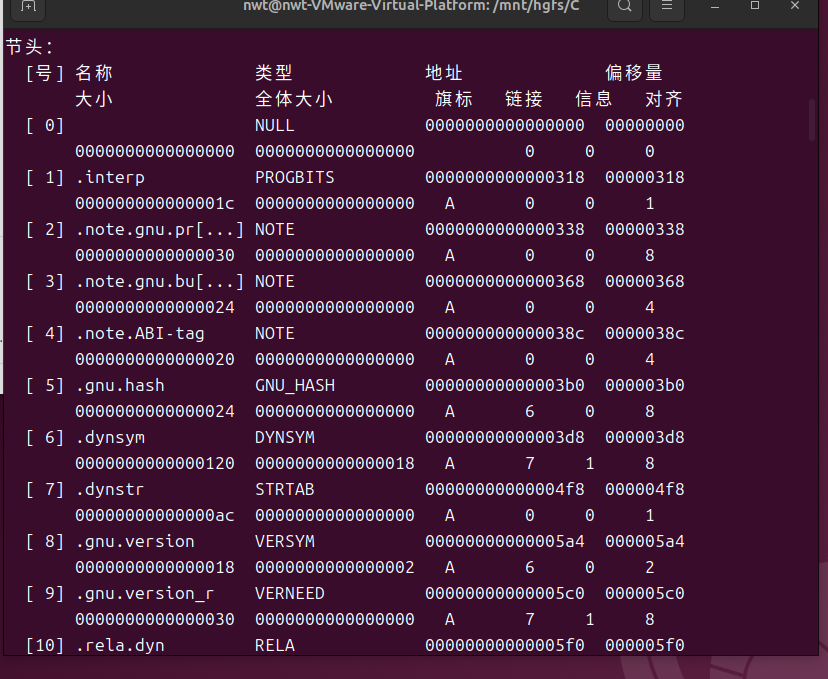Click the 节头 heading text
The width and height of the screenshot is (828, 679).
29,47
